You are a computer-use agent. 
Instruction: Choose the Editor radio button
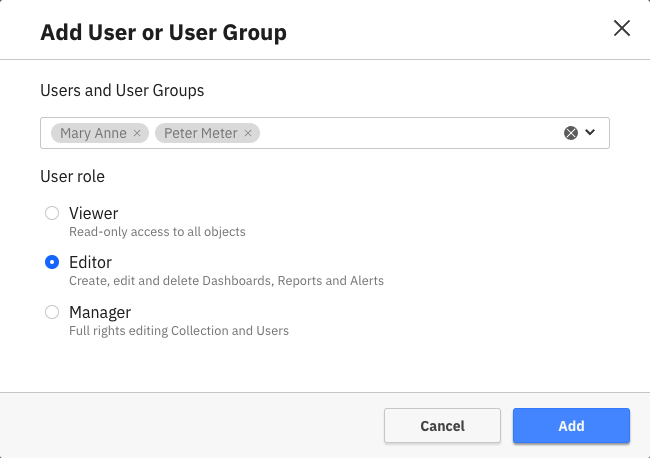52,263
